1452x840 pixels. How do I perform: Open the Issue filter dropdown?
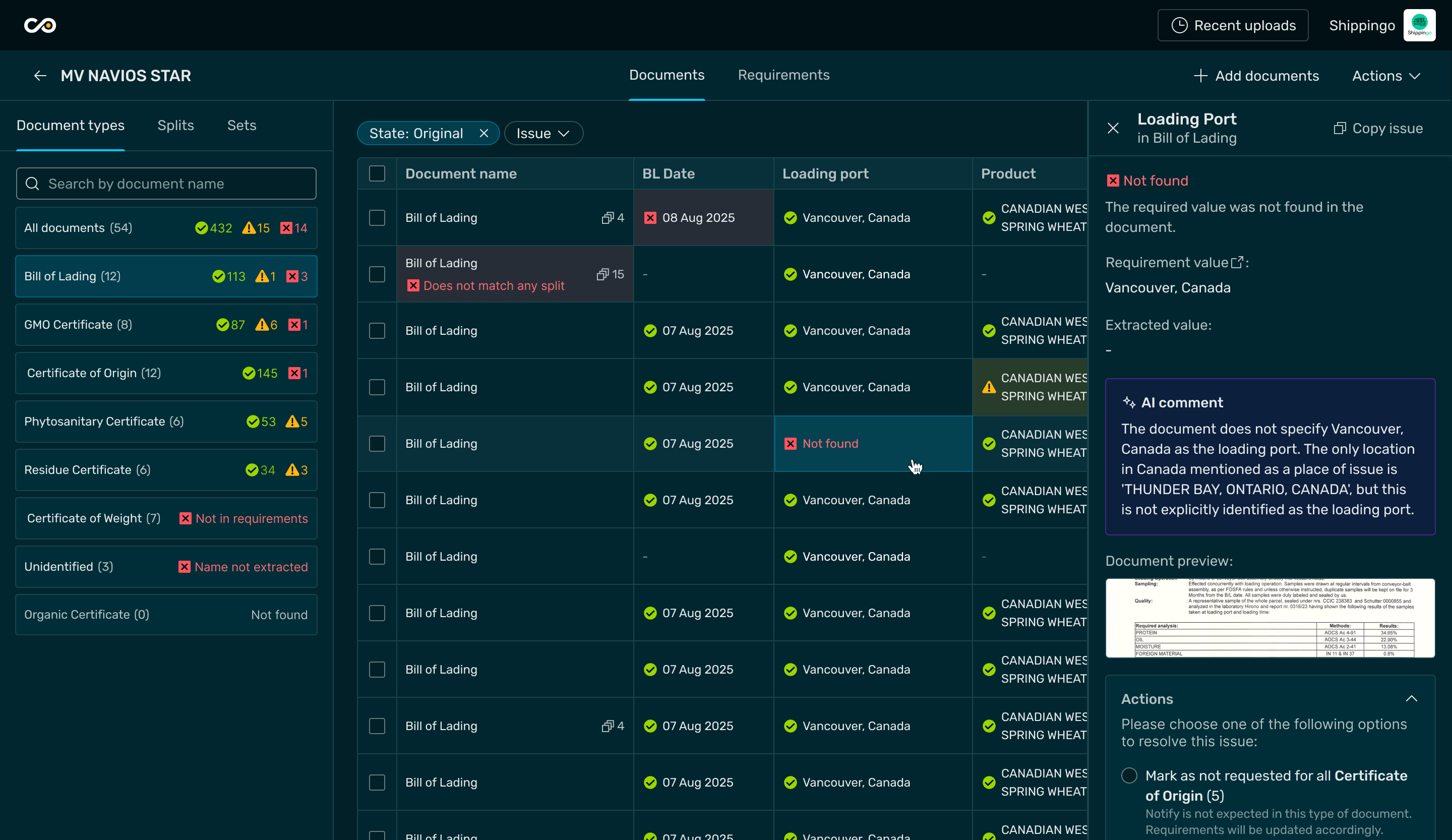543,134
